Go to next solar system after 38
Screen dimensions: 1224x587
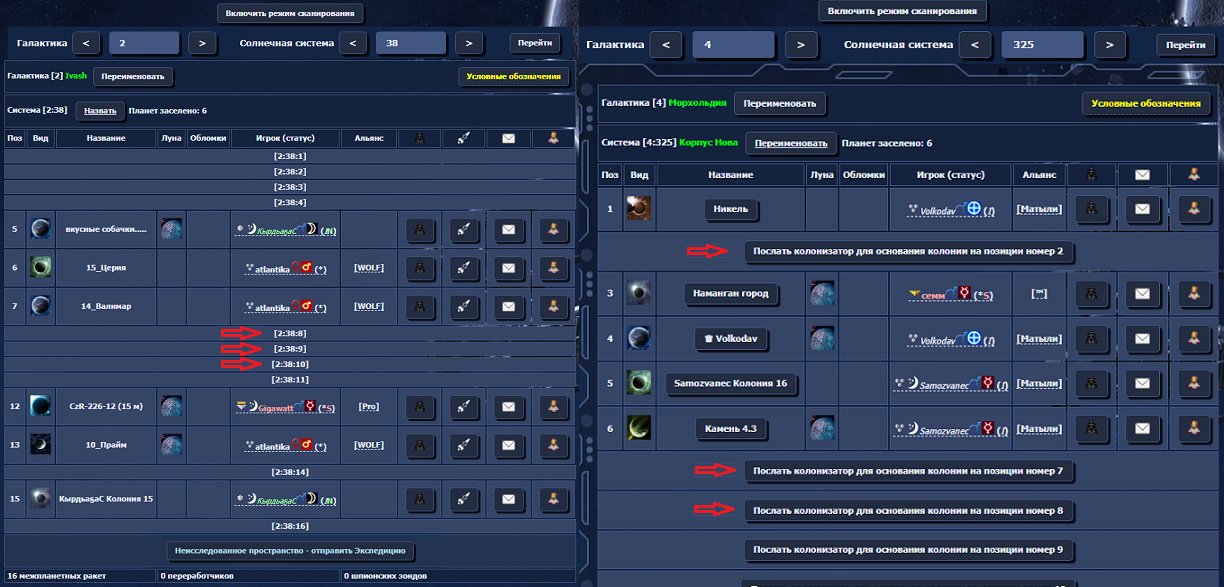point(469,43)
